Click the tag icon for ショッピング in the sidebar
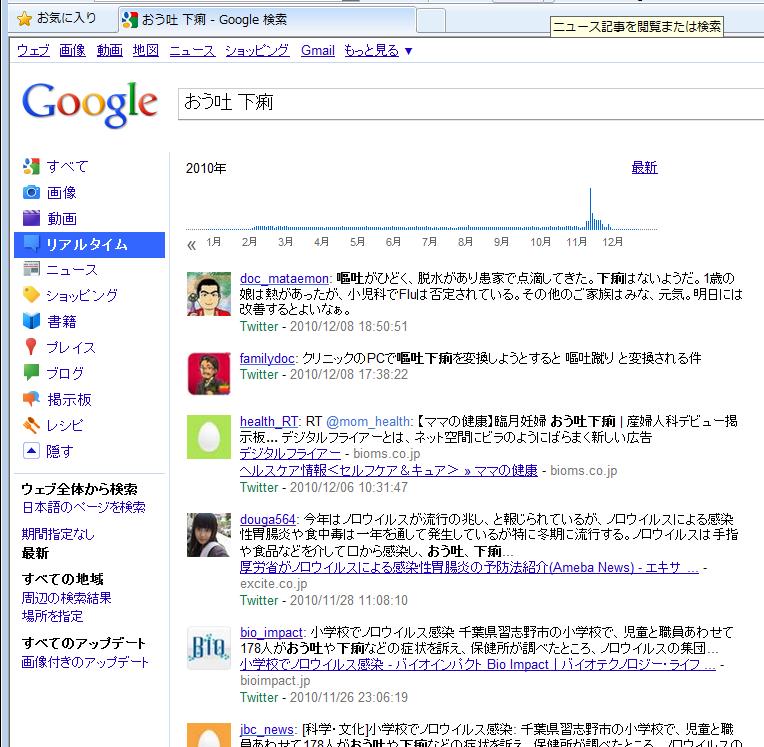This screenshot has height=747, width=764. click(31, 294)
